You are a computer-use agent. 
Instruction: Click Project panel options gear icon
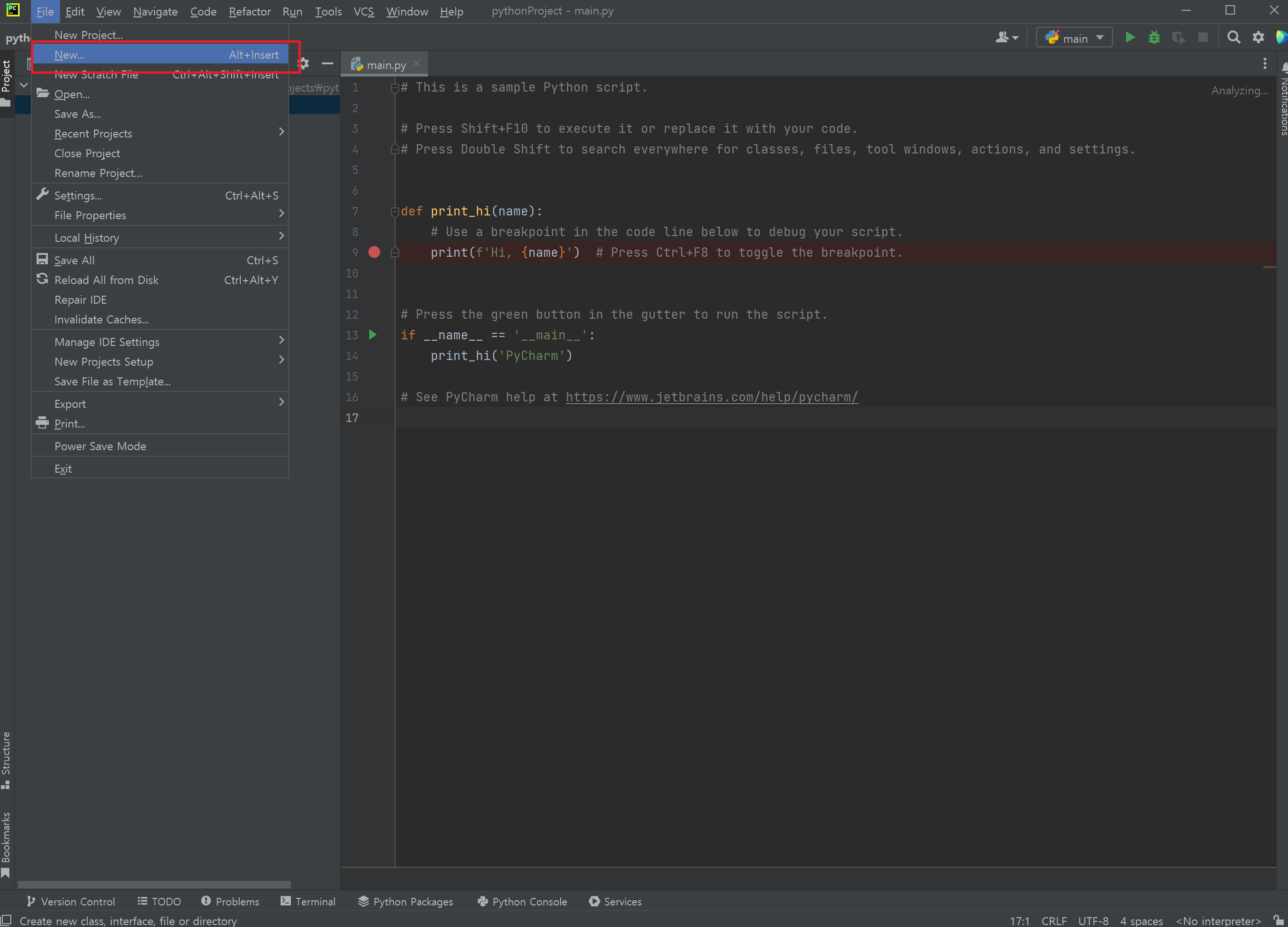[304, 64]
